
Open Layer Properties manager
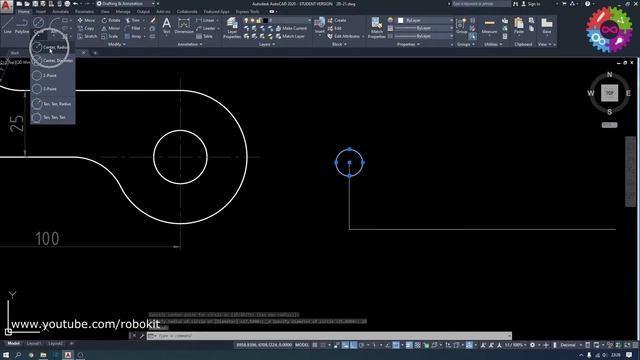point(232,28)
